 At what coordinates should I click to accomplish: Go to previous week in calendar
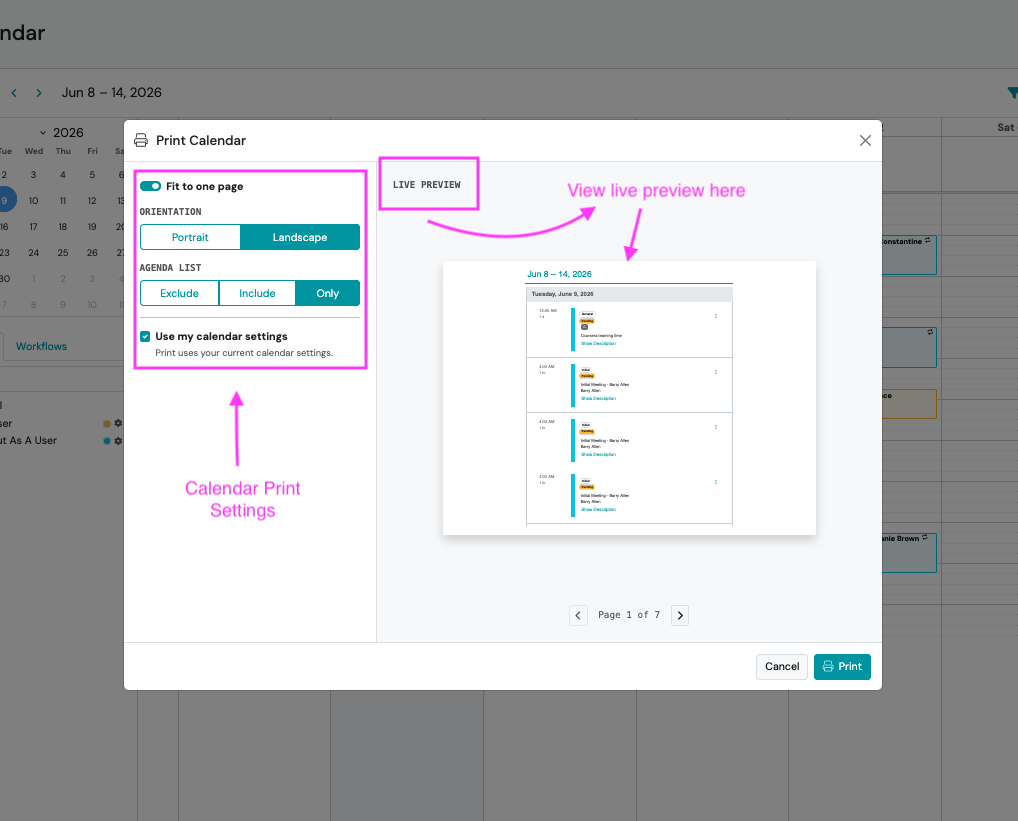(14, 93)
